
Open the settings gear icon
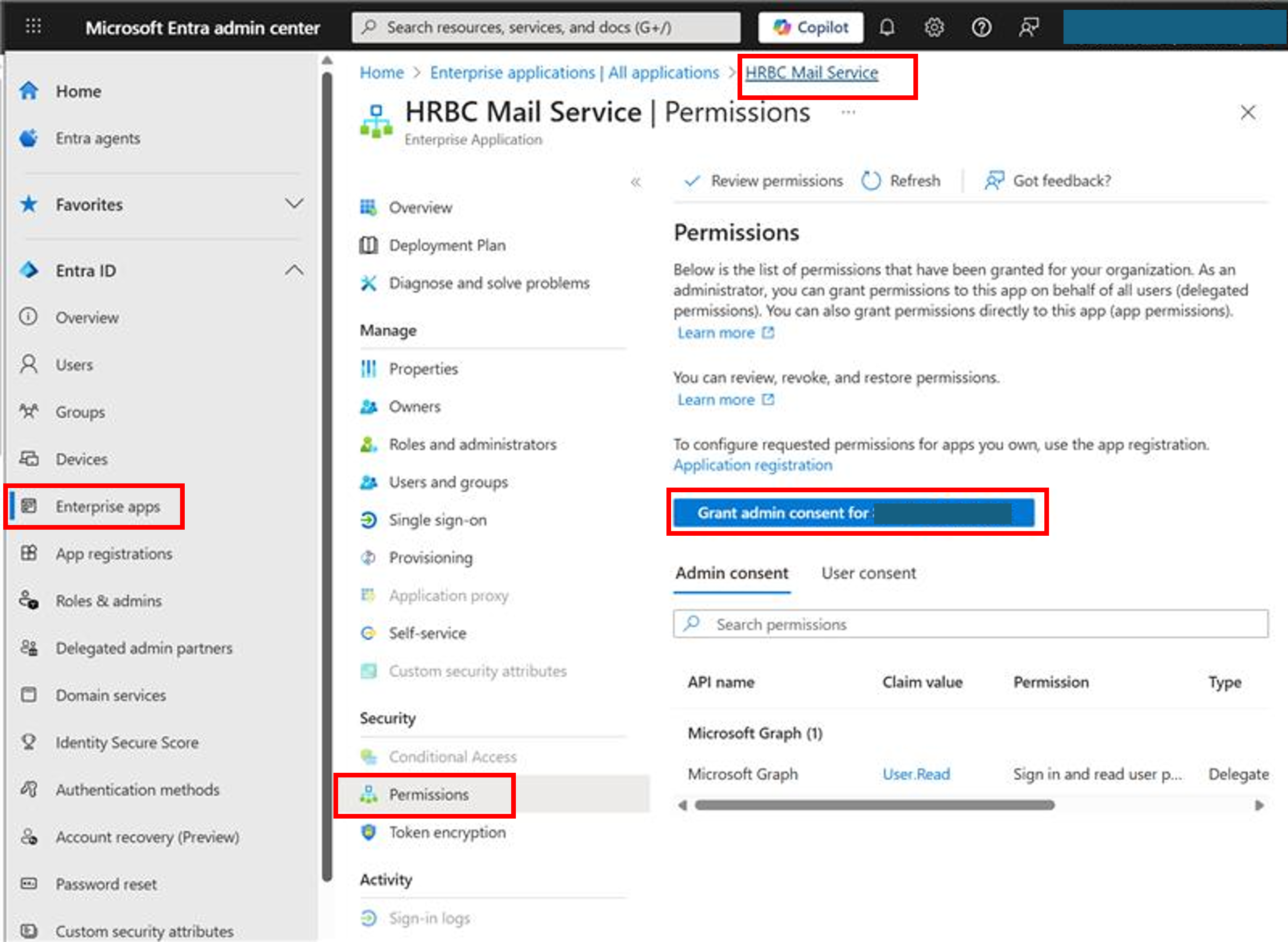pos(934,27)
